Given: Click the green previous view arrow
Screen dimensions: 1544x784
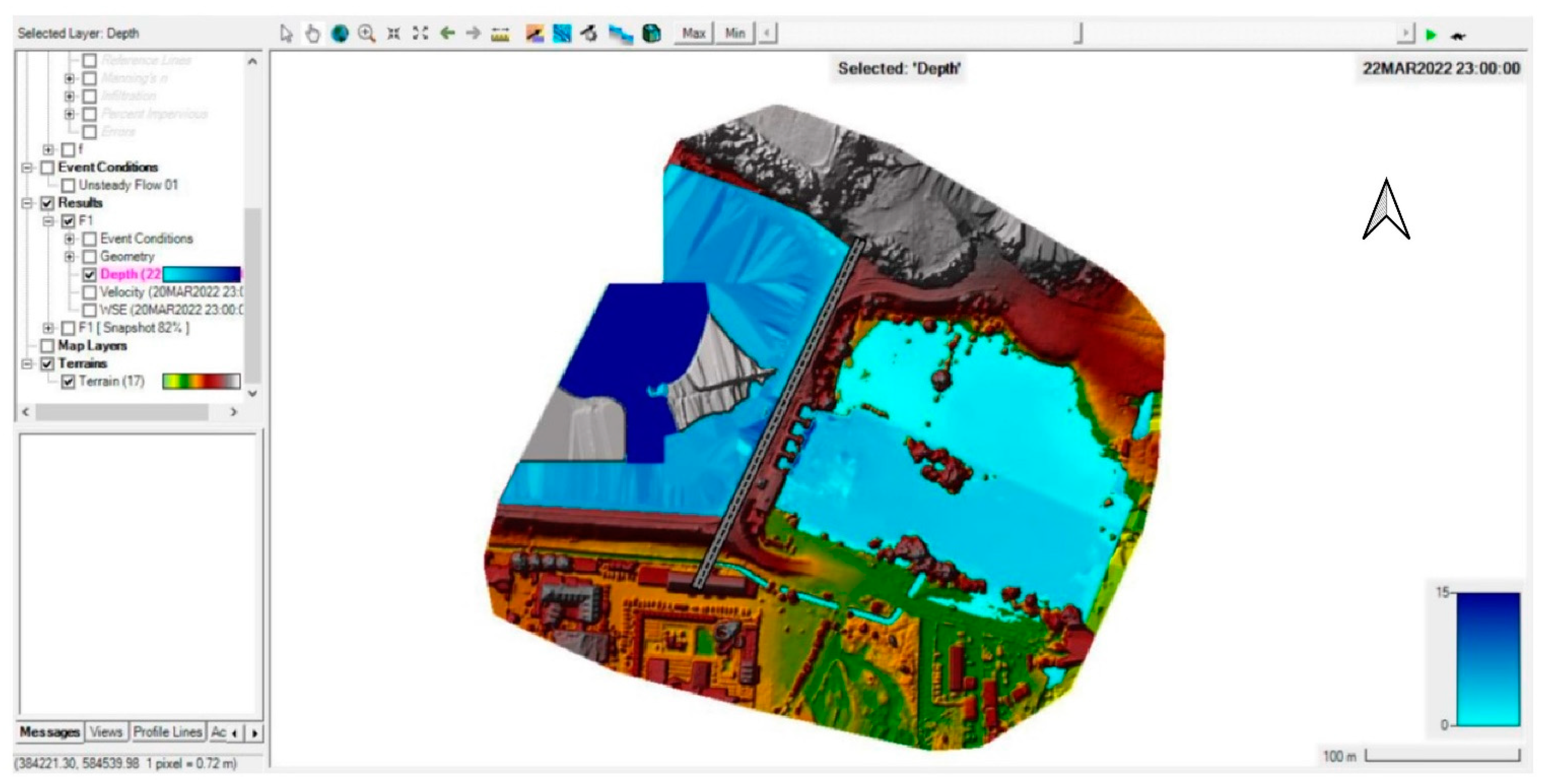Looking at the screenshot, I should pos(447,34).
